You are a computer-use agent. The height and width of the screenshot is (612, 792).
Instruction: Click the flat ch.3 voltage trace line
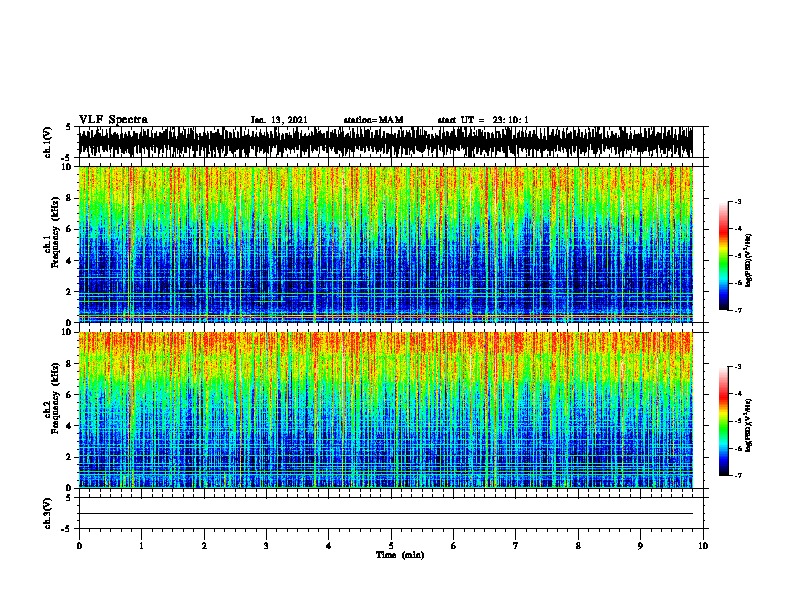[x=385, y=514]
